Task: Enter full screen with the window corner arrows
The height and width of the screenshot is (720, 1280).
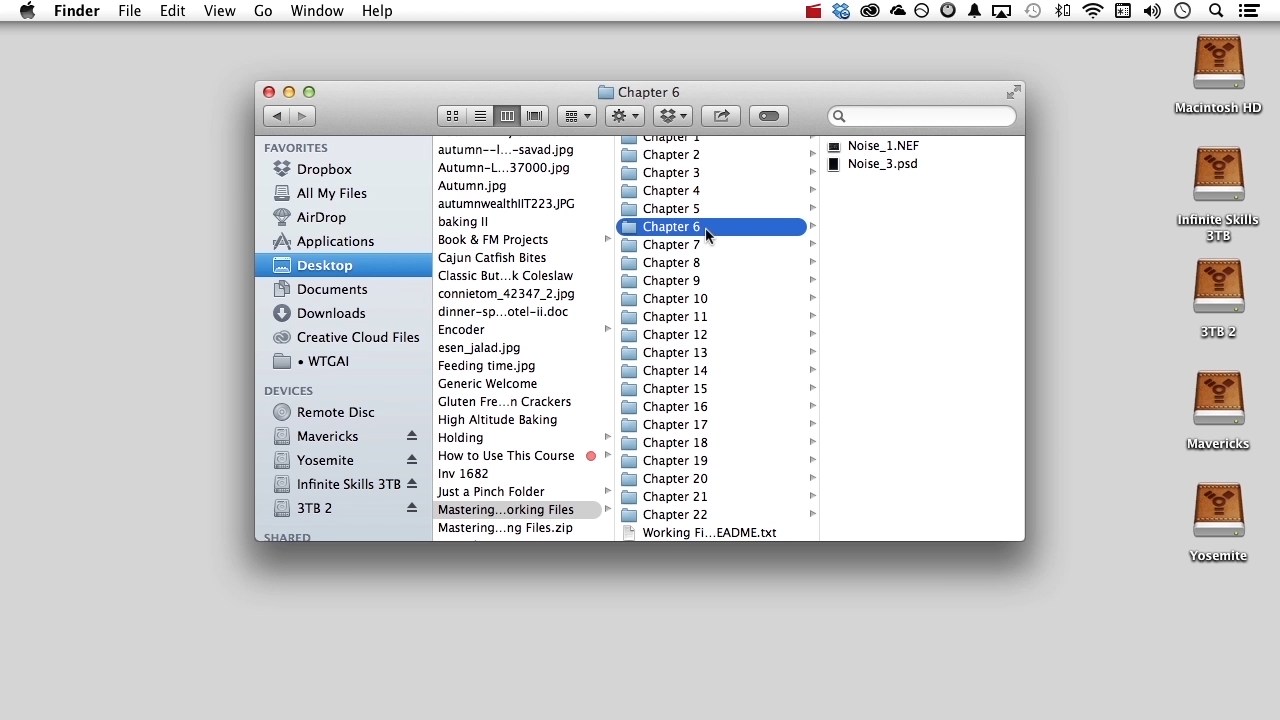Action: 1013,92
